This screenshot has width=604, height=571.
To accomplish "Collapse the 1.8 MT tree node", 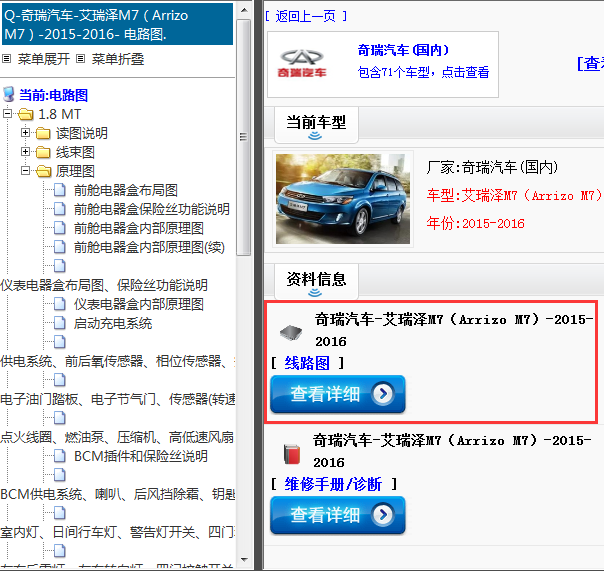I will pos(7,114).
